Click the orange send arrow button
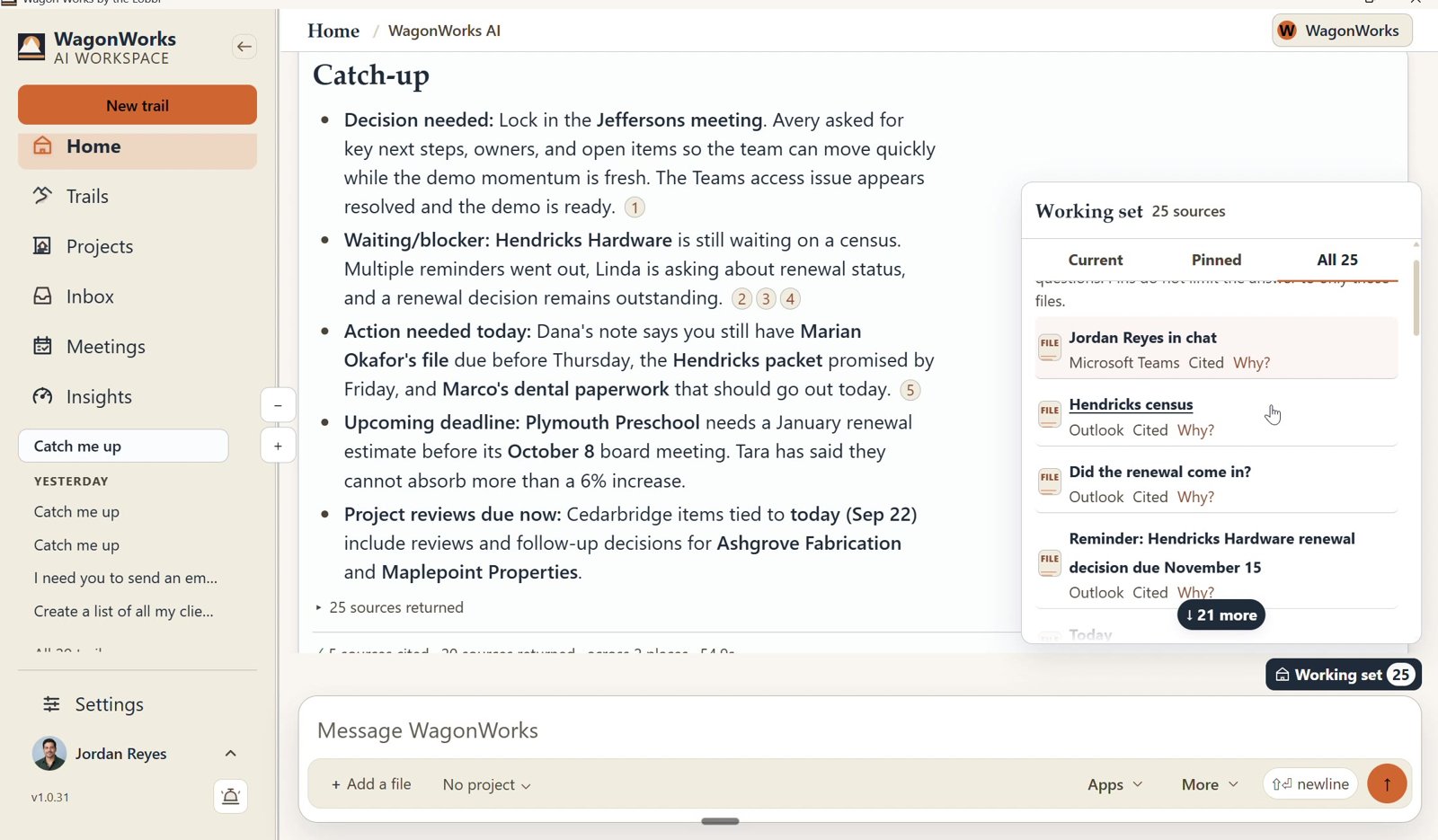 [x=1387, y=784]
